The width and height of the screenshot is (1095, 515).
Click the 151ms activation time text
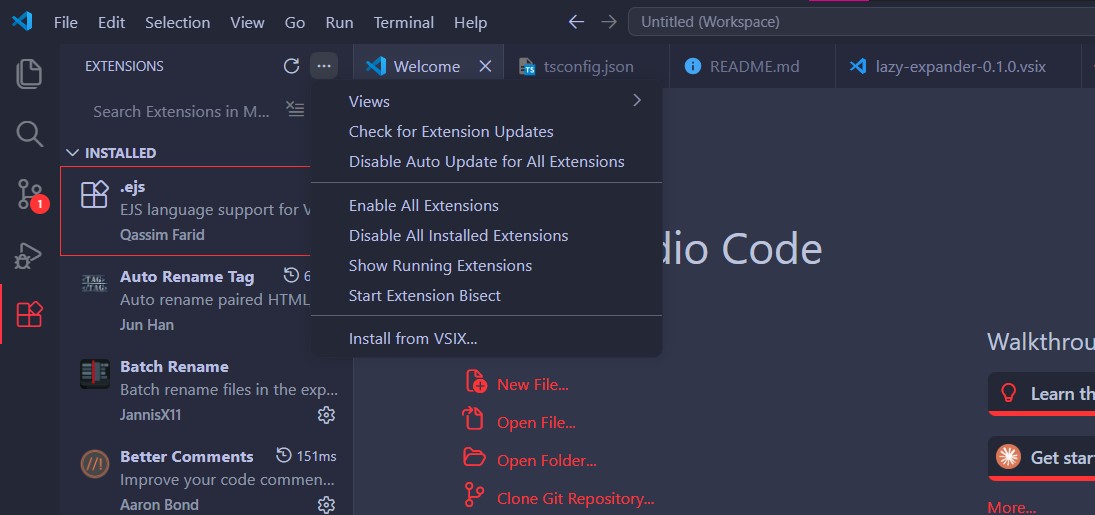coord(316,456)
